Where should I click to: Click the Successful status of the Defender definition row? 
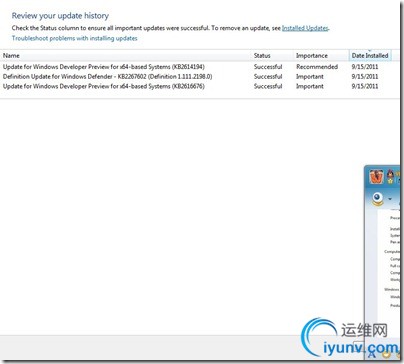[268, 76]
